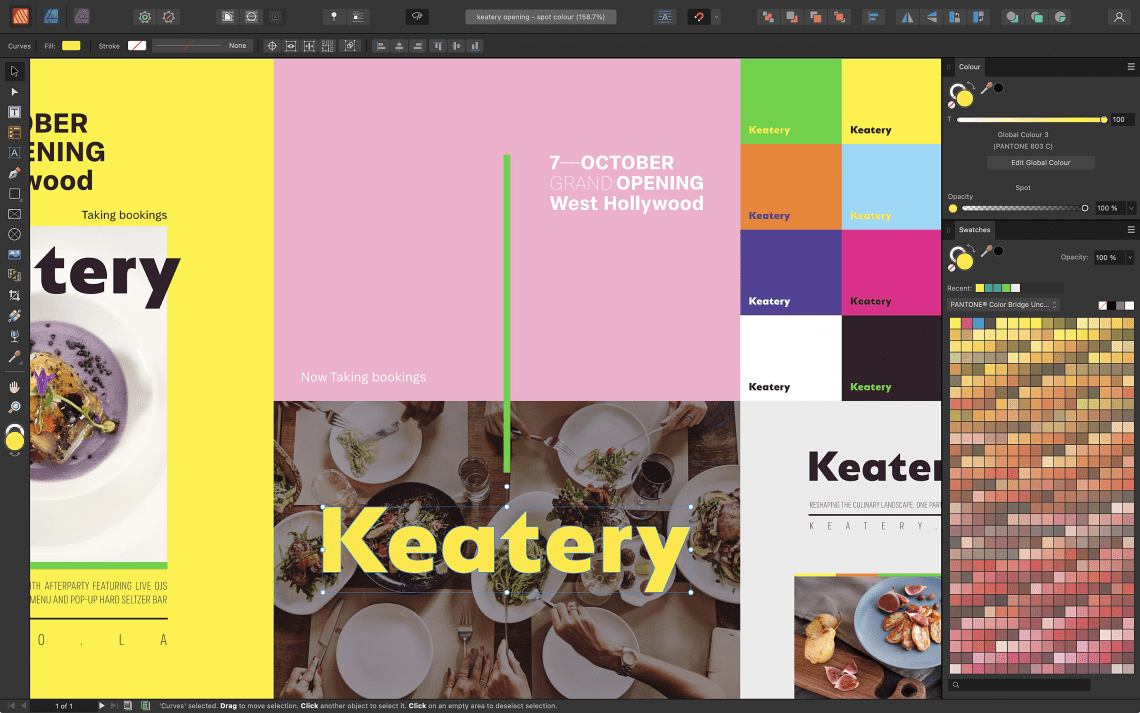Click the Edit Global Colour button
The height and width of the screenshot is (713, 1140).
point(1041,163)
